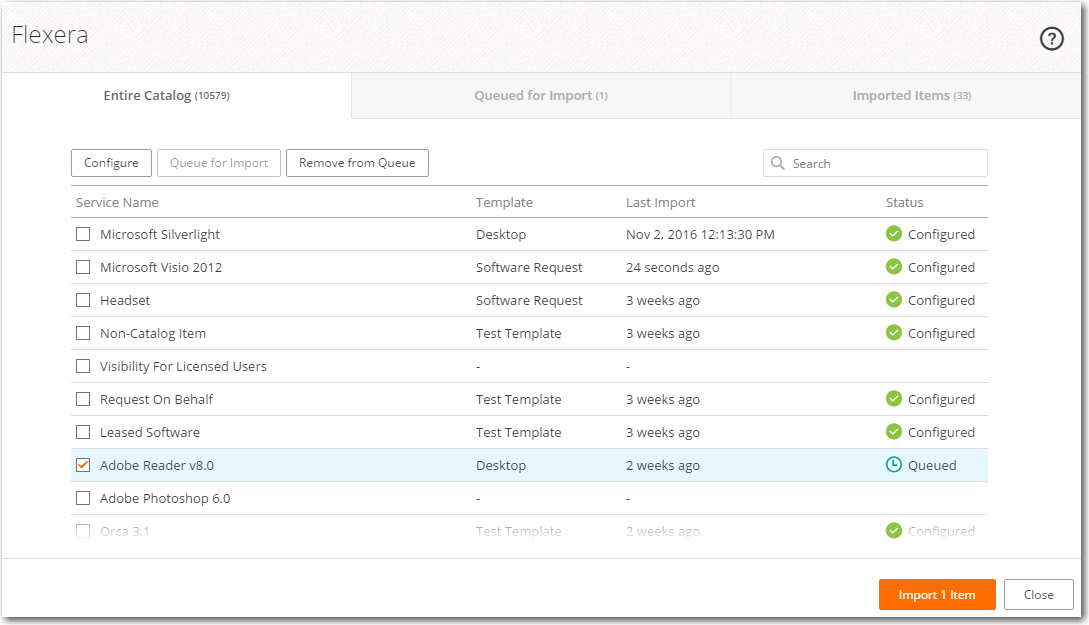Sort by the Service Name column header
The height and width of the screenshot is (625, 1089).
coord(117,203)
